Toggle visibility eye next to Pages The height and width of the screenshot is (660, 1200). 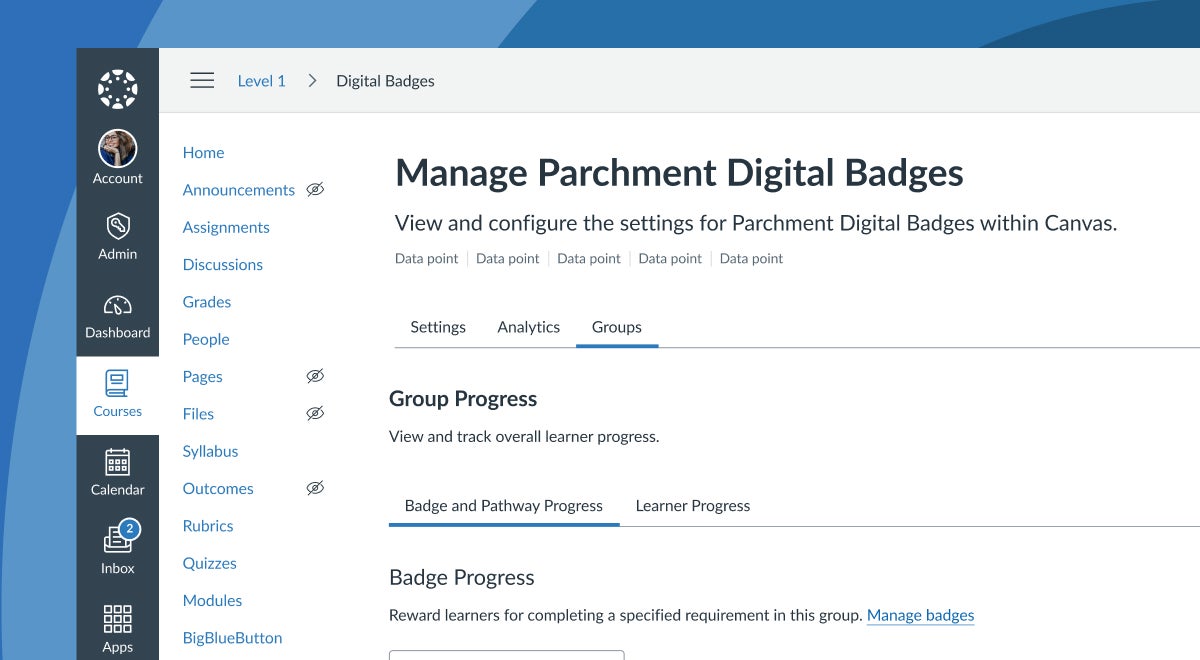pyautogui.click(x=315, y=377)
